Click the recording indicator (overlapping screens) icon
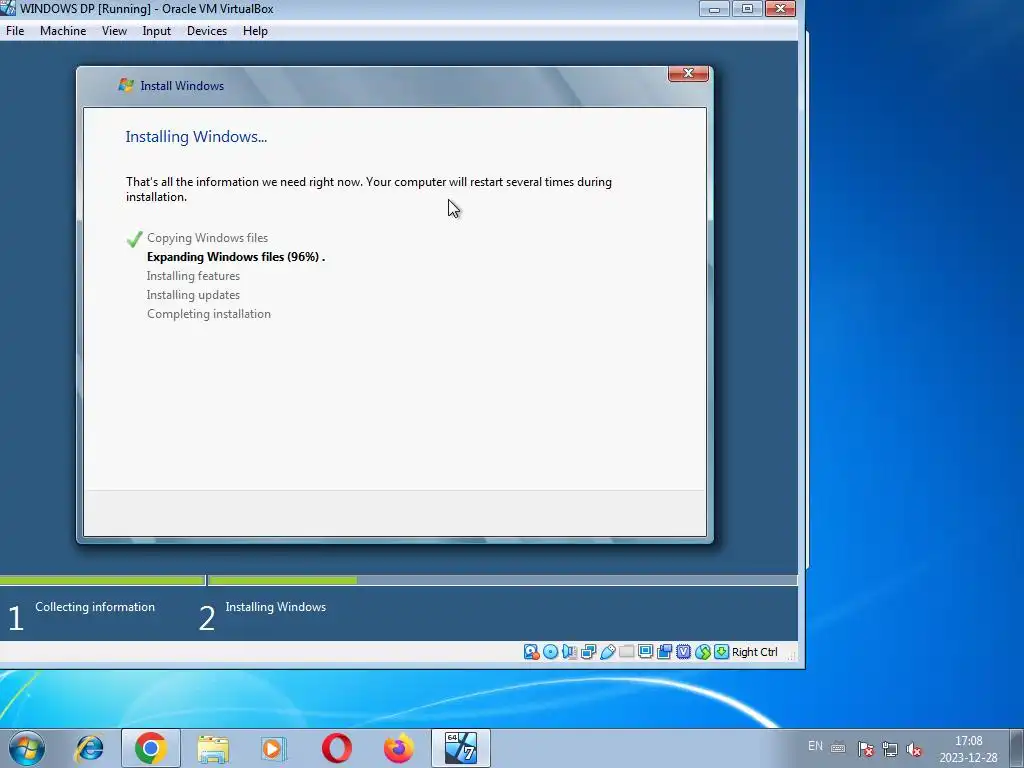This screenshot has width=1024, height=768. tap(664, 652)
